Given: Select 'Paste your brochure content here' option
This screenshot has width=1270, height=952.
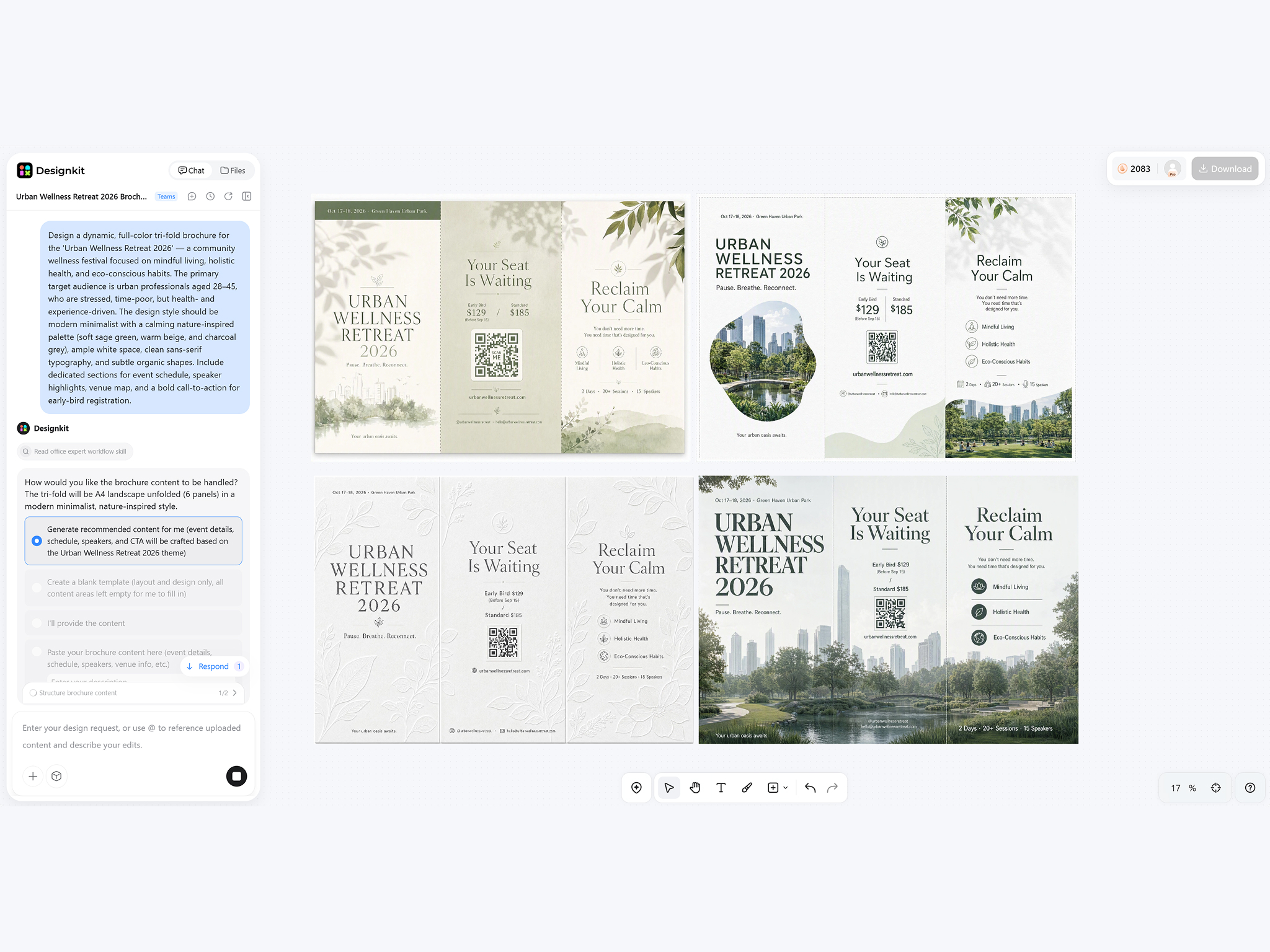Looking at the screenshot, I should (133, 658).
